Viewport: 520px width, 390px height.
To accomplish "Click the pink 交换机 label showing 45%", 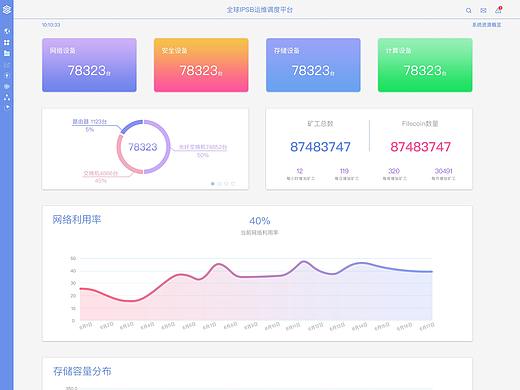I will (100, 177).
